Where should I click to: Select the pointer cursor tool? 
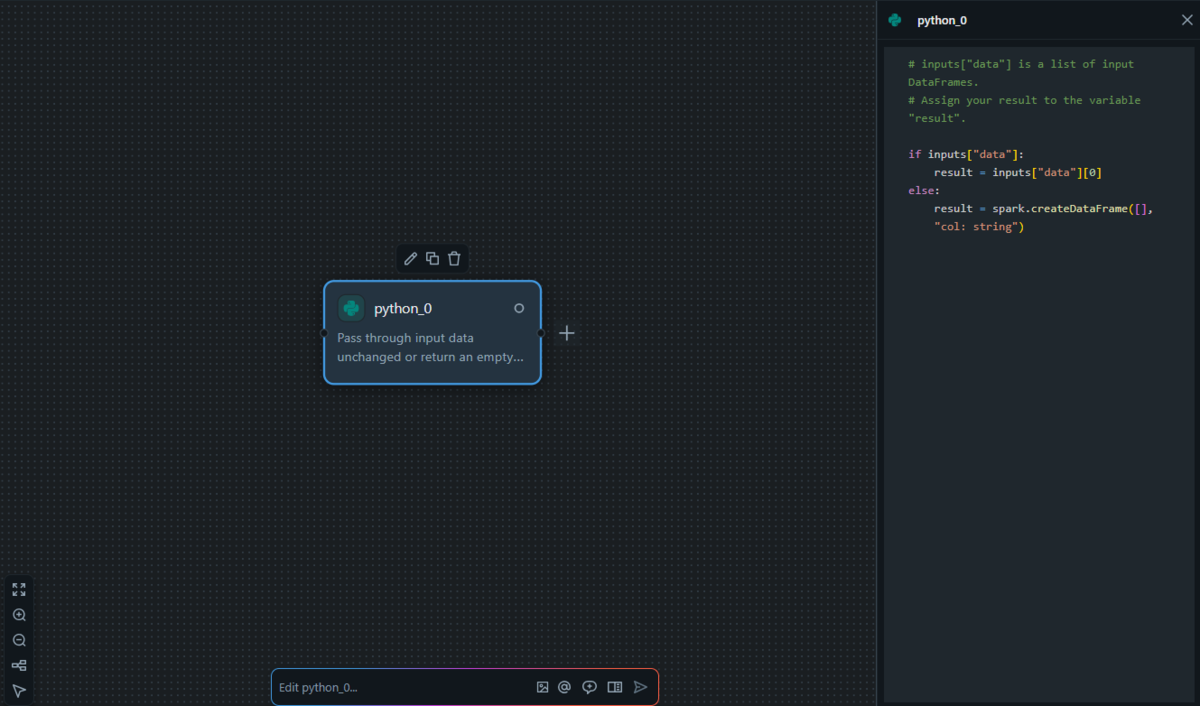19,691
